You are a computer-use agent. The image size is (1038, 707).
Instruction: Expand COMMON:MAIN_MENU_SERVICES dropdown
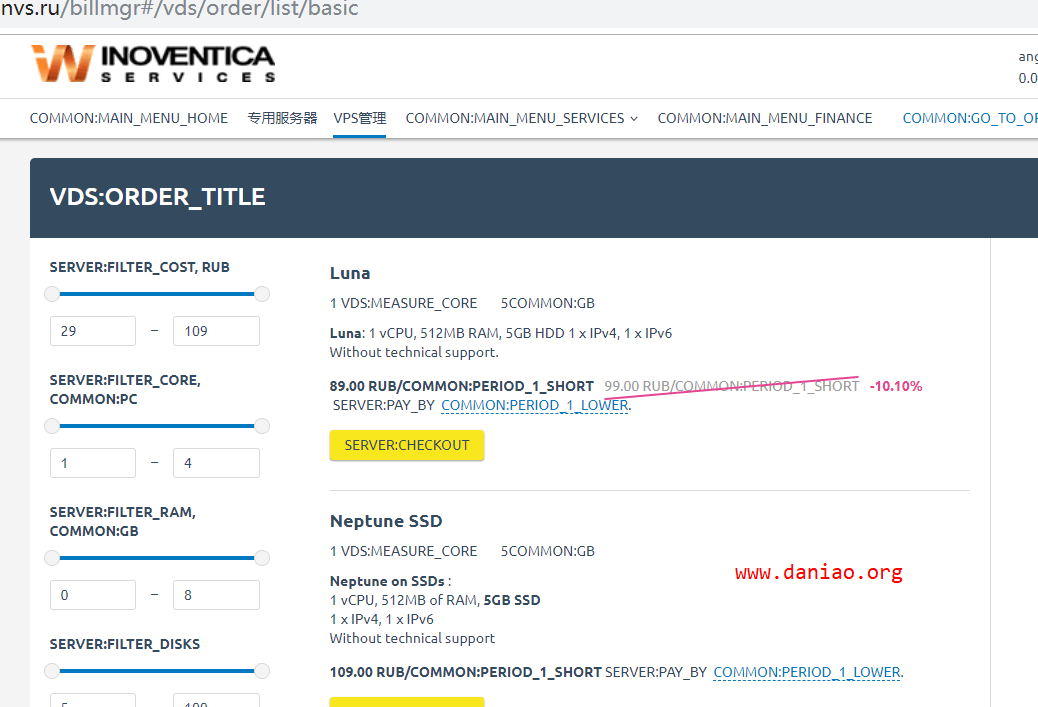click(522, 118)
